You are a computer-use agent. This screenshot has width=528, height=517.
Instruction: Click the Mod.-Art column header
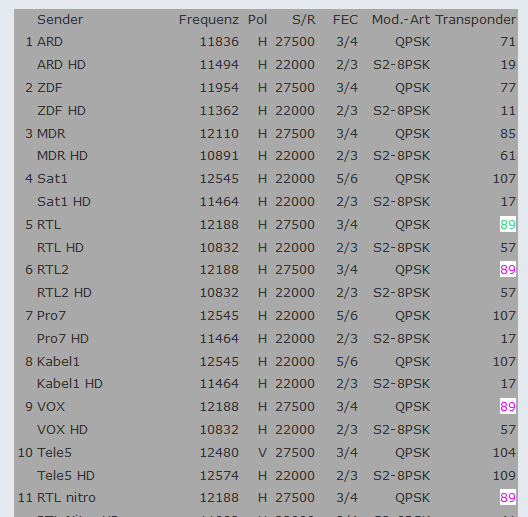coord(401,20)
